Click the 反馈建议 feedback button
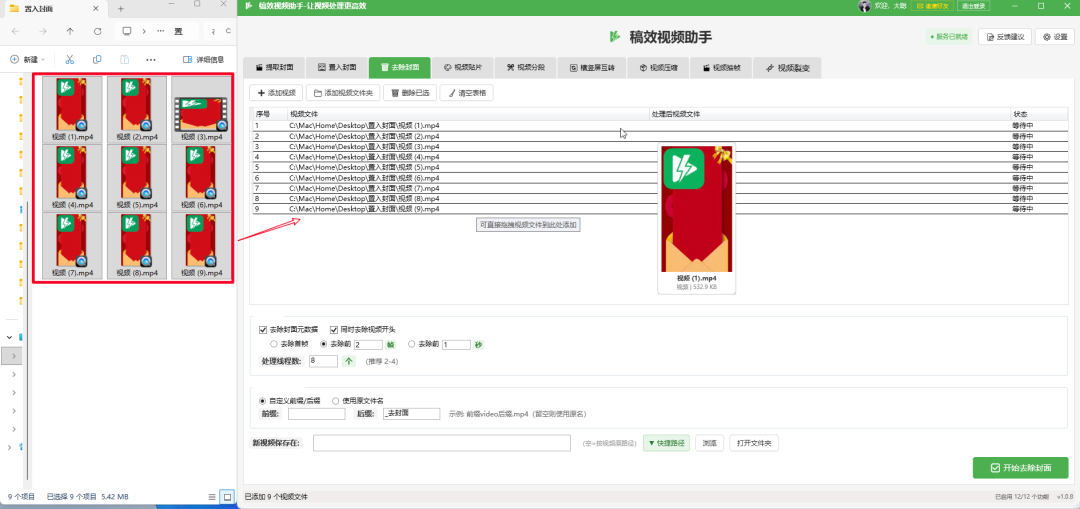Image resolution: width=1080 pixels, height=509 pixels. [1006, 37]
